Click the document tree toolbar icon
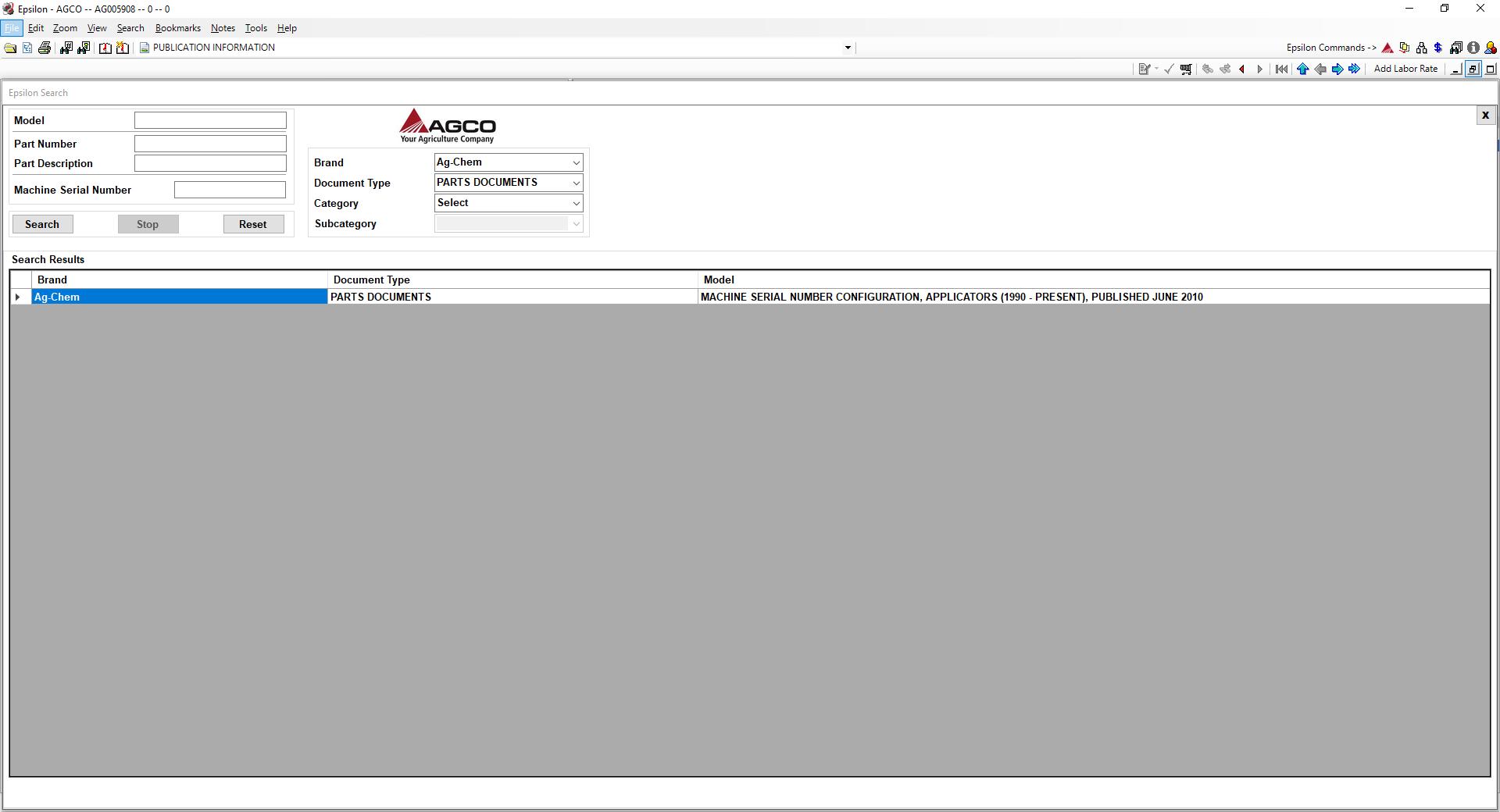The image size is (1500, 812). [x=27, y=48]
